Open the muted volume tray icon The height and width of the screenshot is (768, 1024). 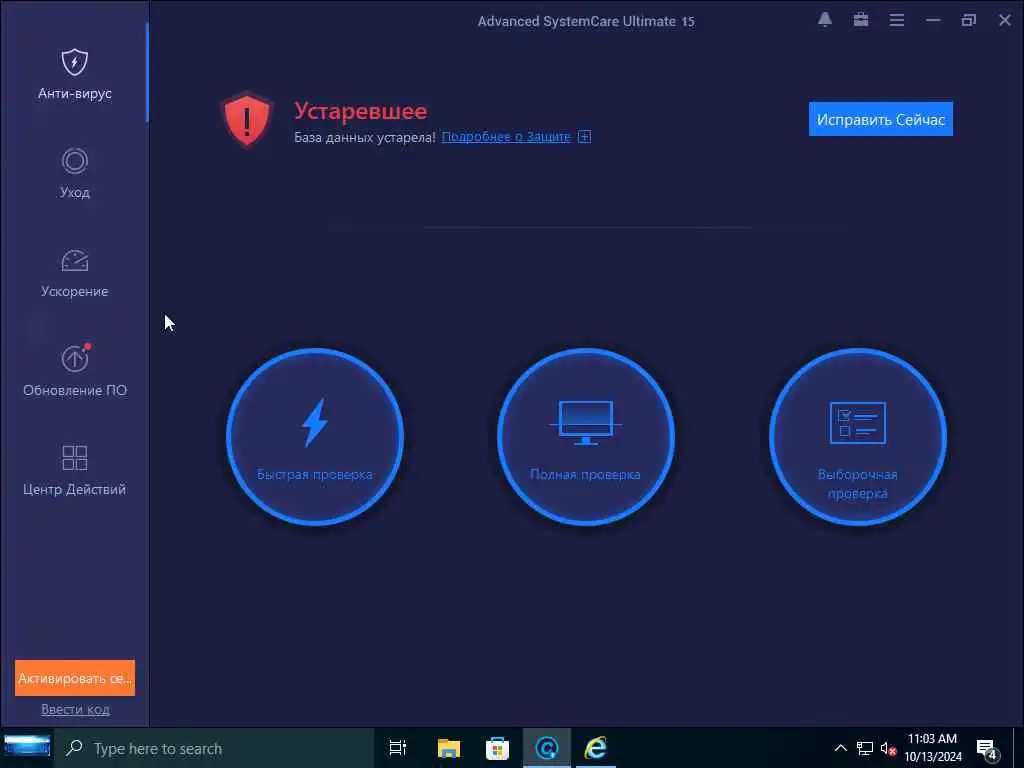tap(888, 748)
